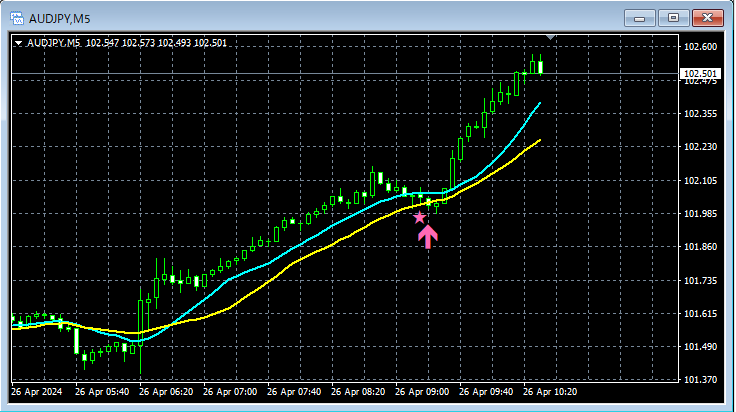Maximize the AUDJPY,M5 chart window
736x412 pixels.
tap(673, 18)
